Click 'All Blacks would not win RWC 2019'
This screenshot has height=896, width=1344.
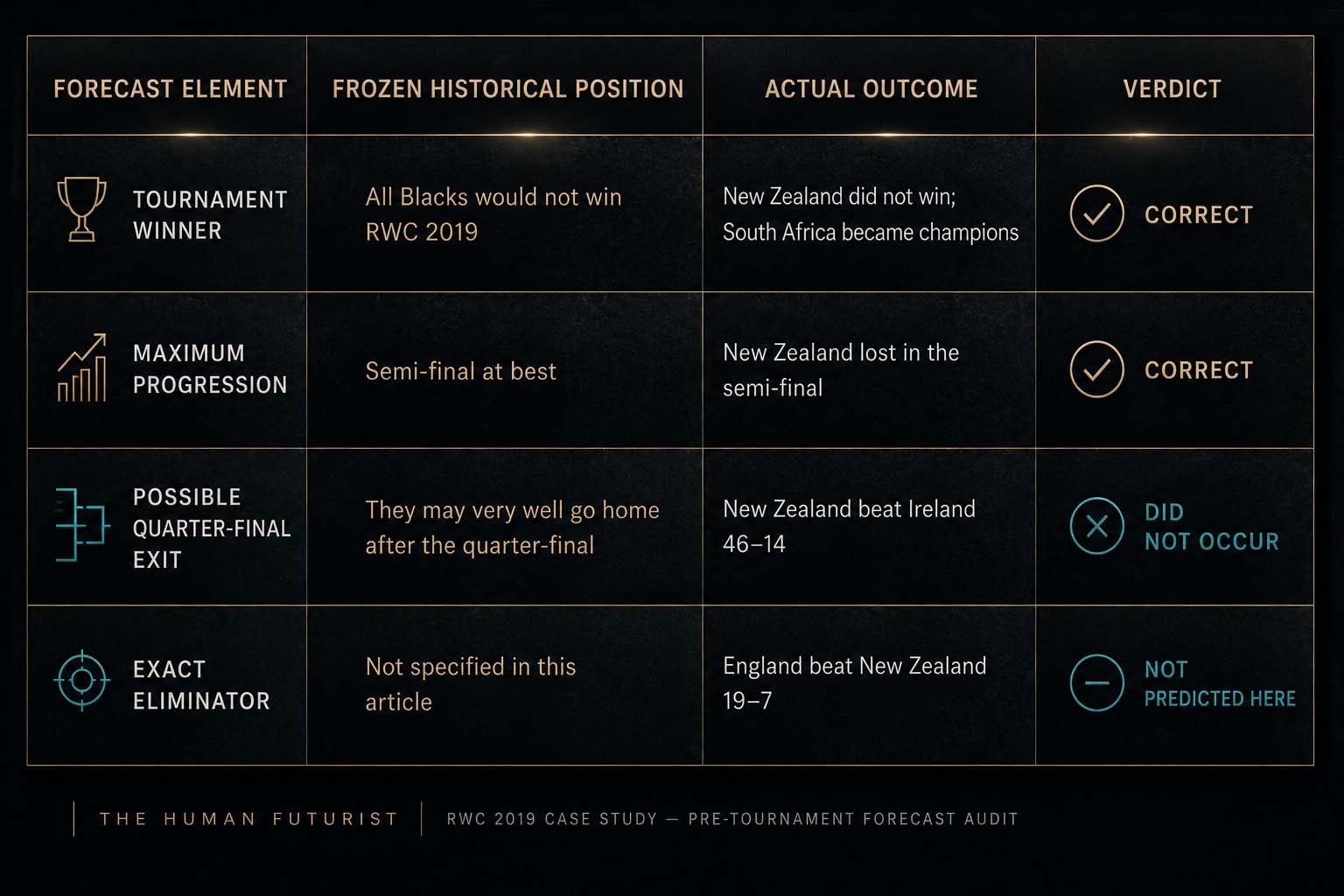pos(493,214)
